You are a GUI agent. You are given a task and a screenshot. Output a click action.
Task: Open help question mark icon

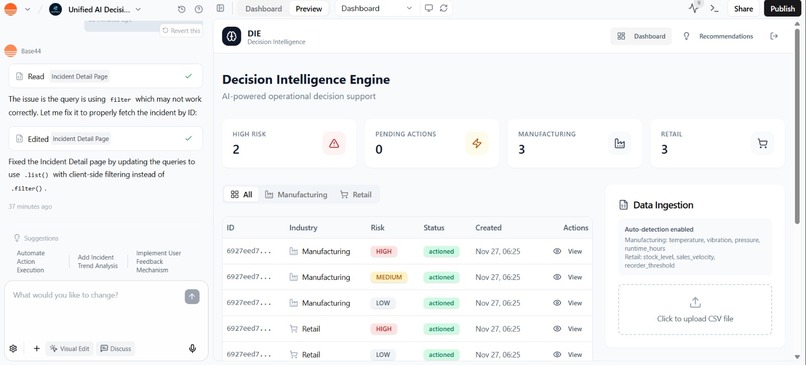point(199,9)
